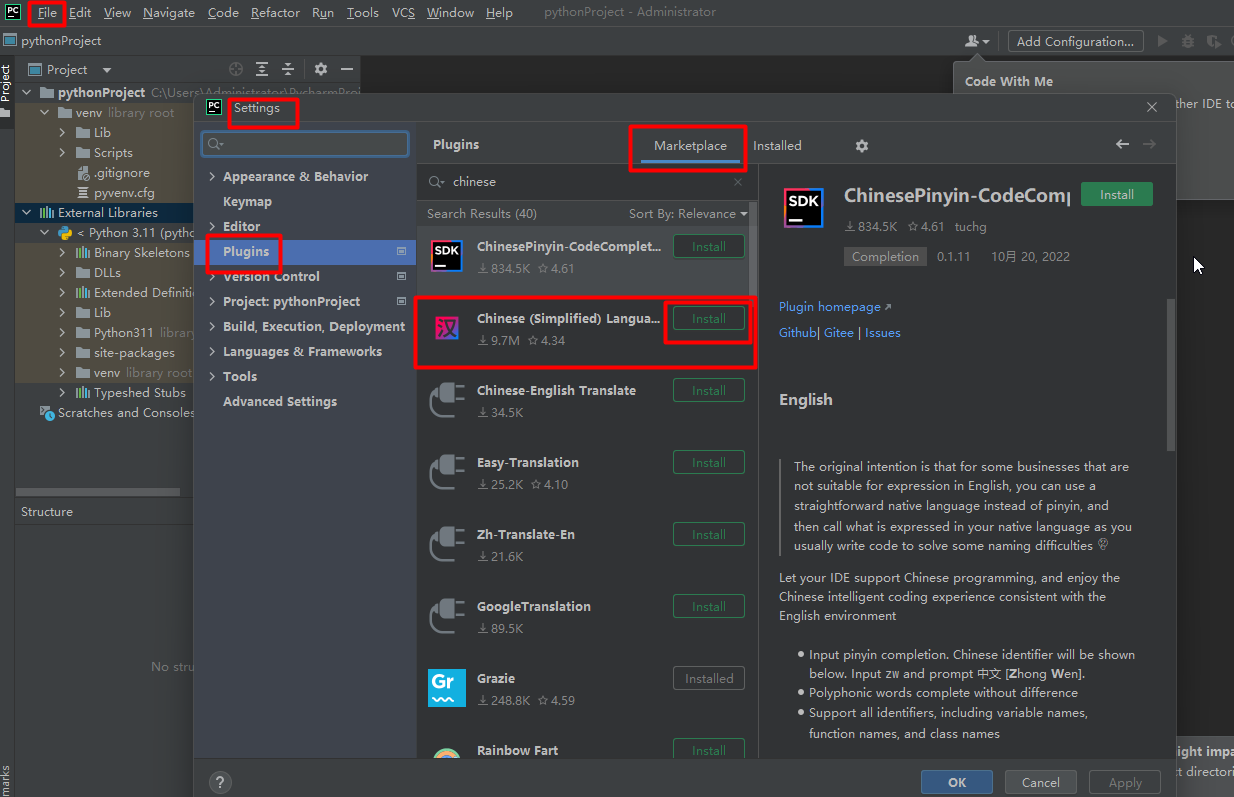The width and height of the screenshot is (1234, 797).
Task: Click the Cancel button
Action: [1040, 783]
